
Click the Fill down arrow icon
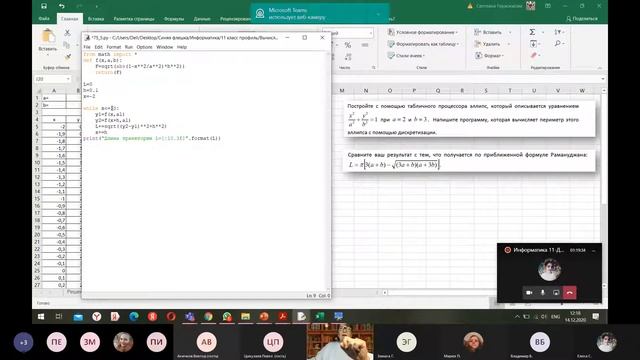[533, 43]
